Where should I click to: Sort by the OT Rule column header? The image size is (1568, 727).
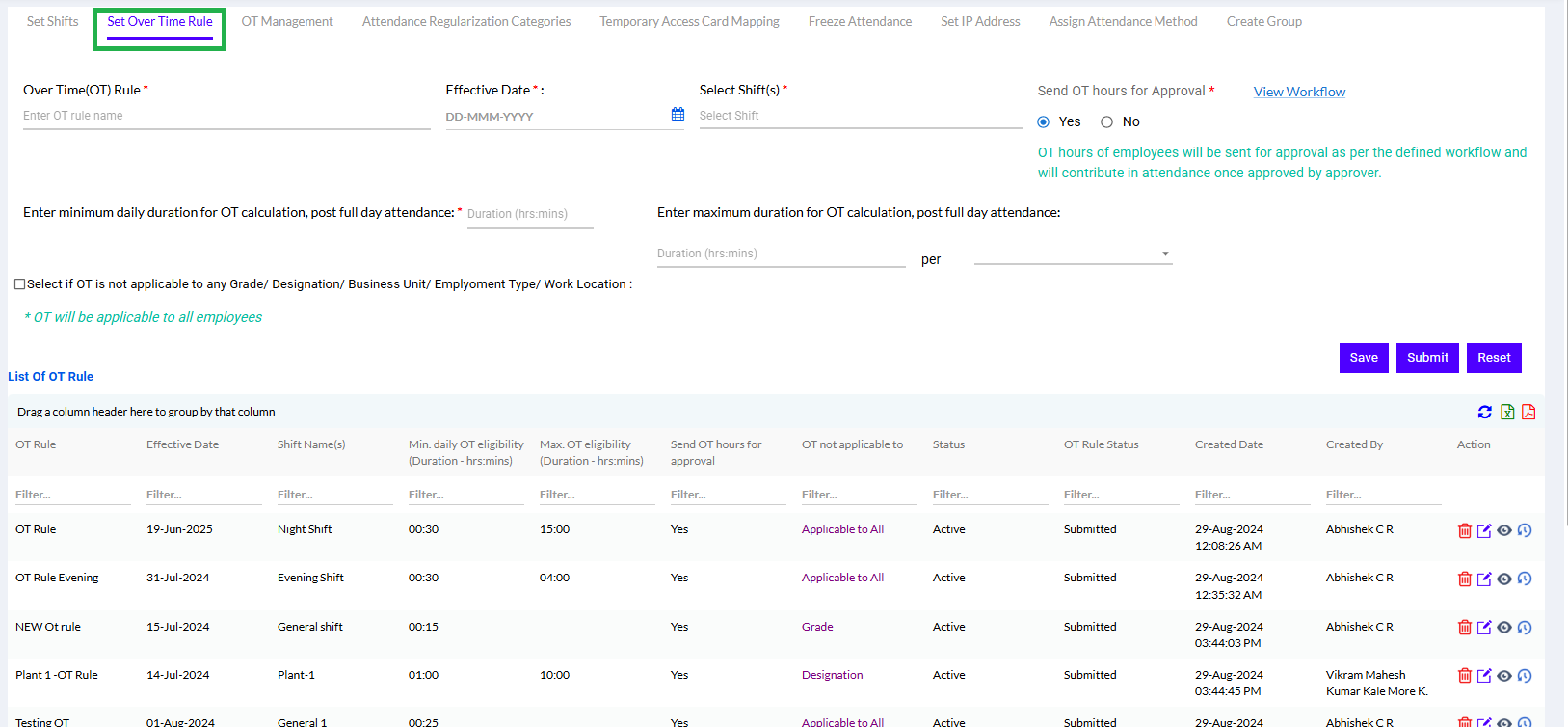click(x=36, y=444)
